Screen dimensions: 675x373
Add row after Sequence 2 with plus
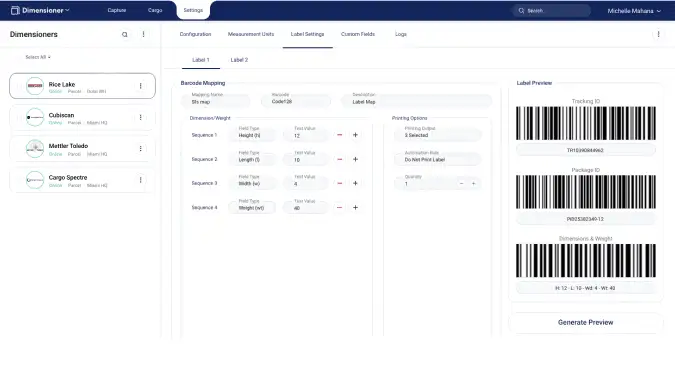pyautogui.click(x=355, y=159)
